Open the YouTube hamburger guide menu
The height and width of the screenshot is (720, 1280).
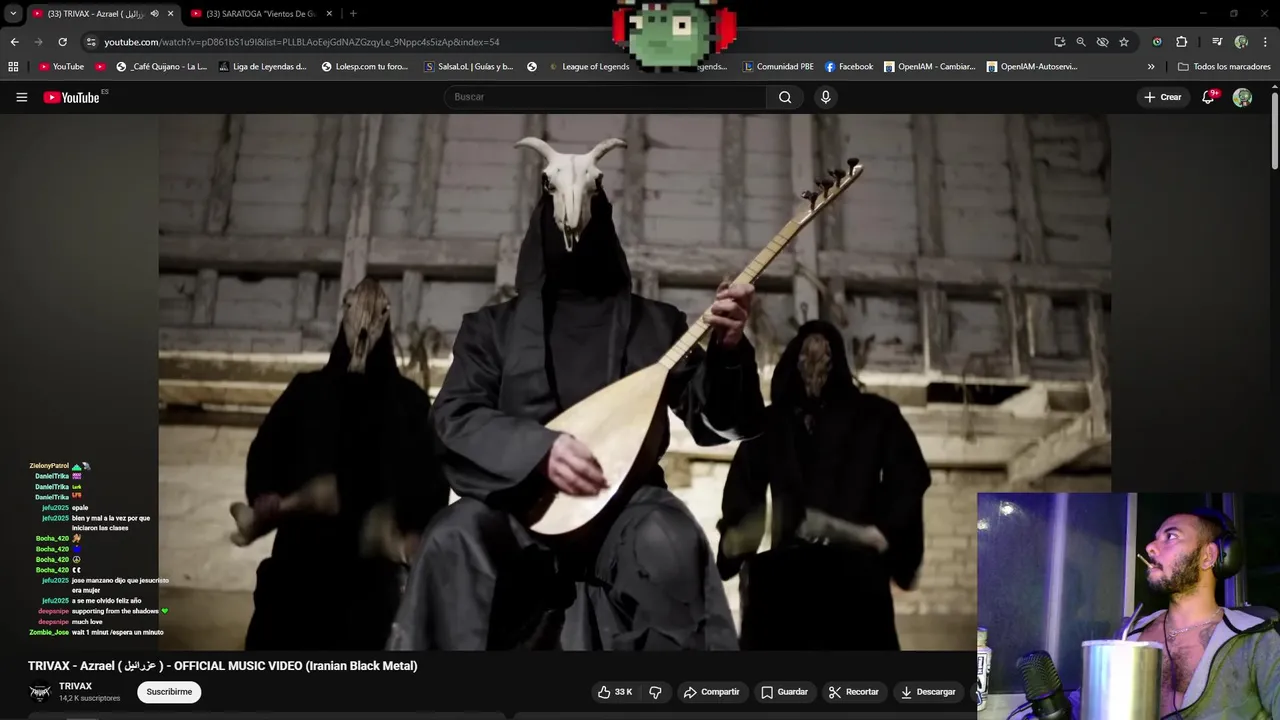(21, 97)
